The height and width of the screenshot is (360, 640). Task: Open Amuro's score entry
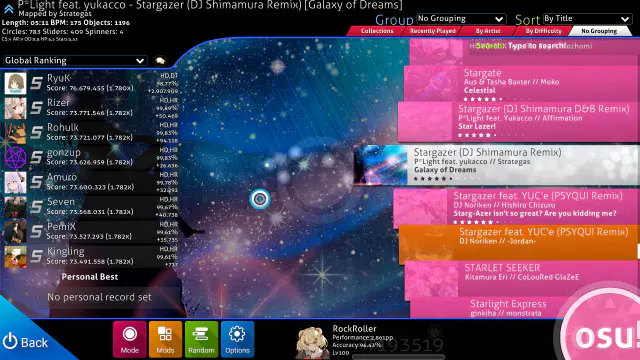(x=91, y=182)
